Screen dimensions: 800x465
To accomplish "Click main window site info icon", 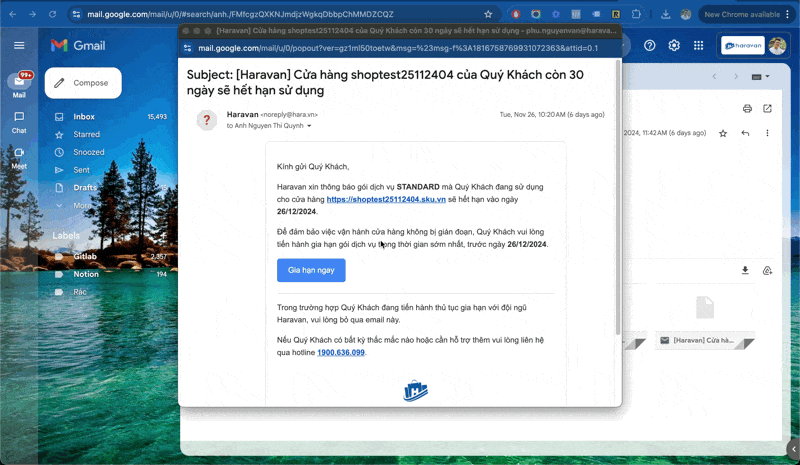I will click(77, 14).
